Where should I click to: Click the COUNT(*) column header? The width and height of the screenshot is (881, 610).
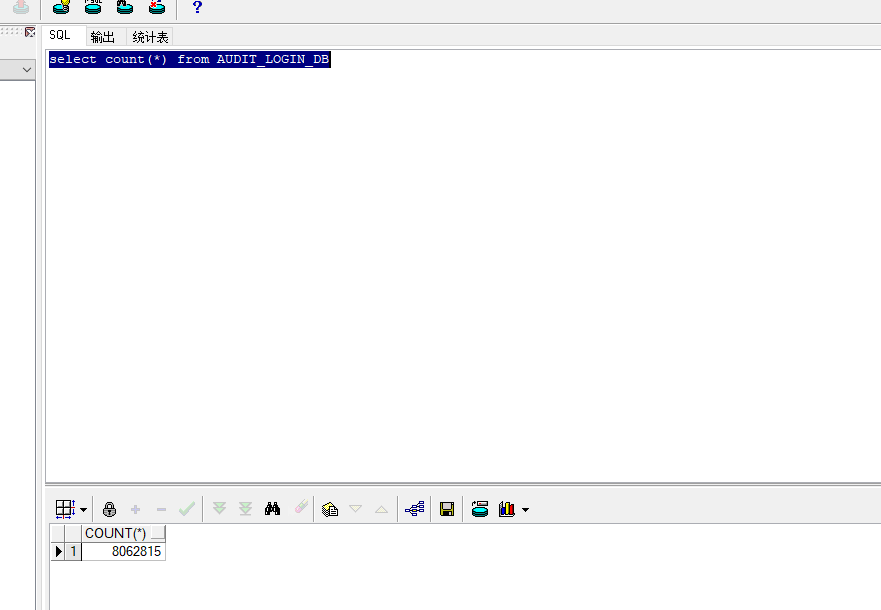[x=116, y=533]
